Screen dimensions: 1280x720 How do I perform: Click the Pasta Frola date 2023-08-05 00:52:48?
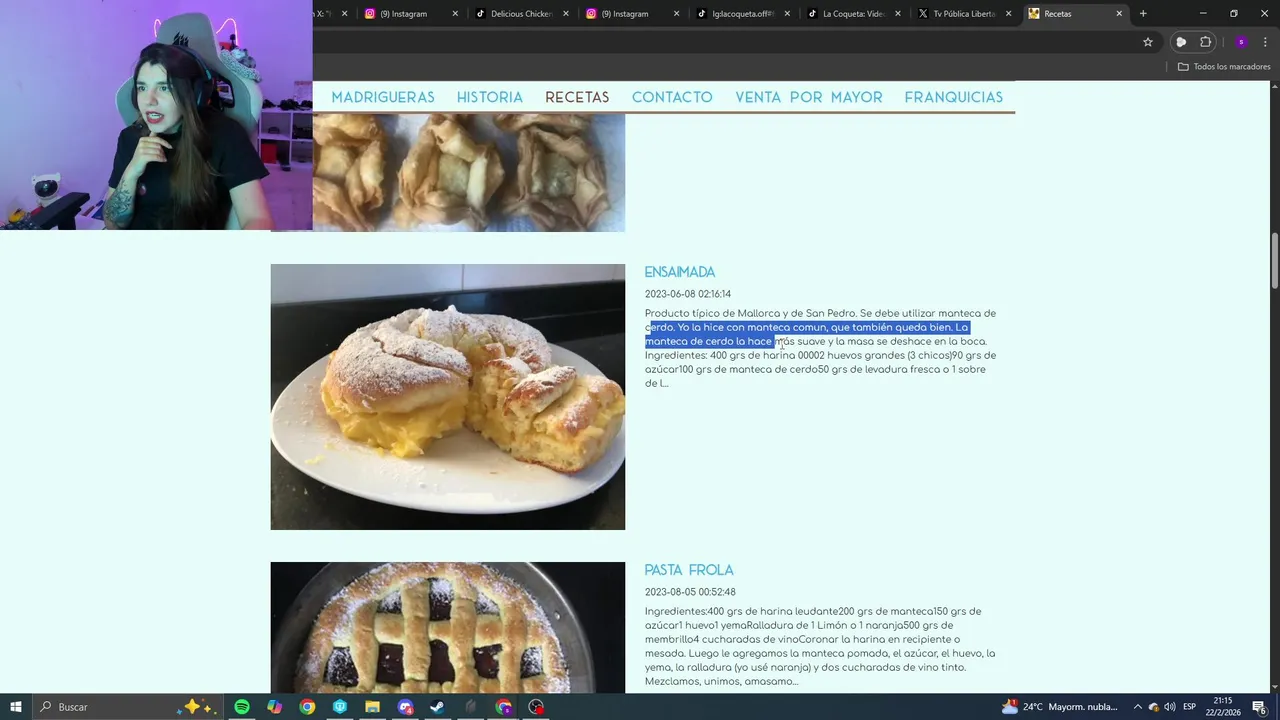(690, 592)
